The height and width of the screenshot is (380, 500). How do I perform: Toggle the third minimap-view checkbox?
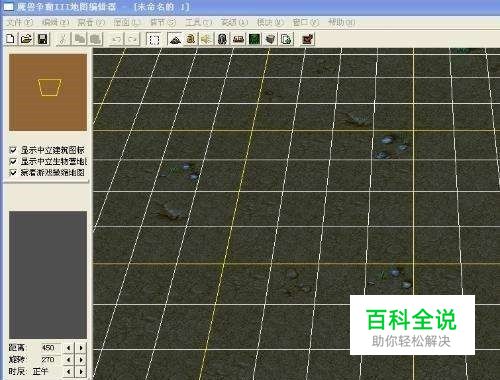pyautogui.click(x=13, y=172)
